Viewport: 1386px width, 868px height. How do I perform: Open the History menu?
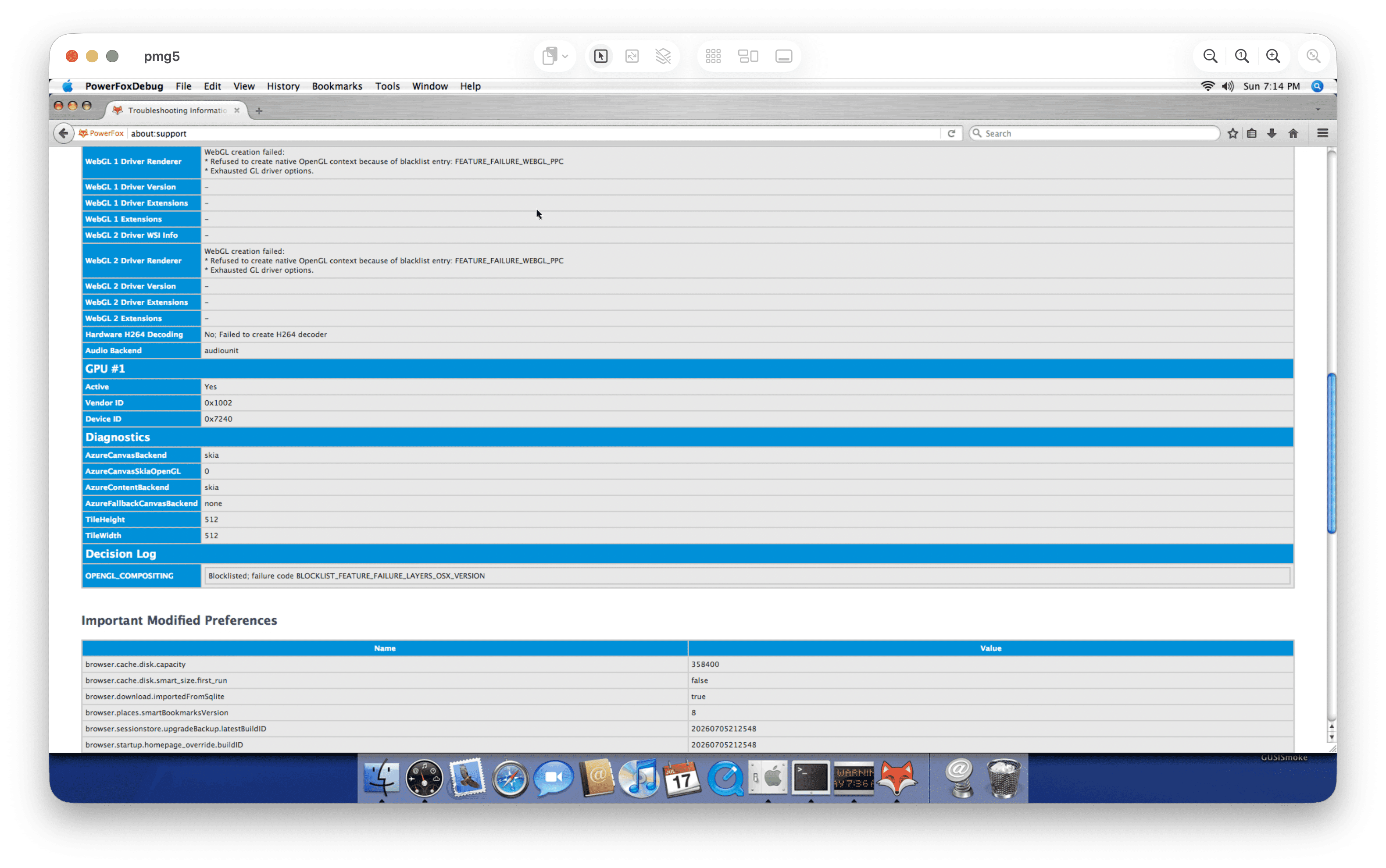[x=282, y=86]
